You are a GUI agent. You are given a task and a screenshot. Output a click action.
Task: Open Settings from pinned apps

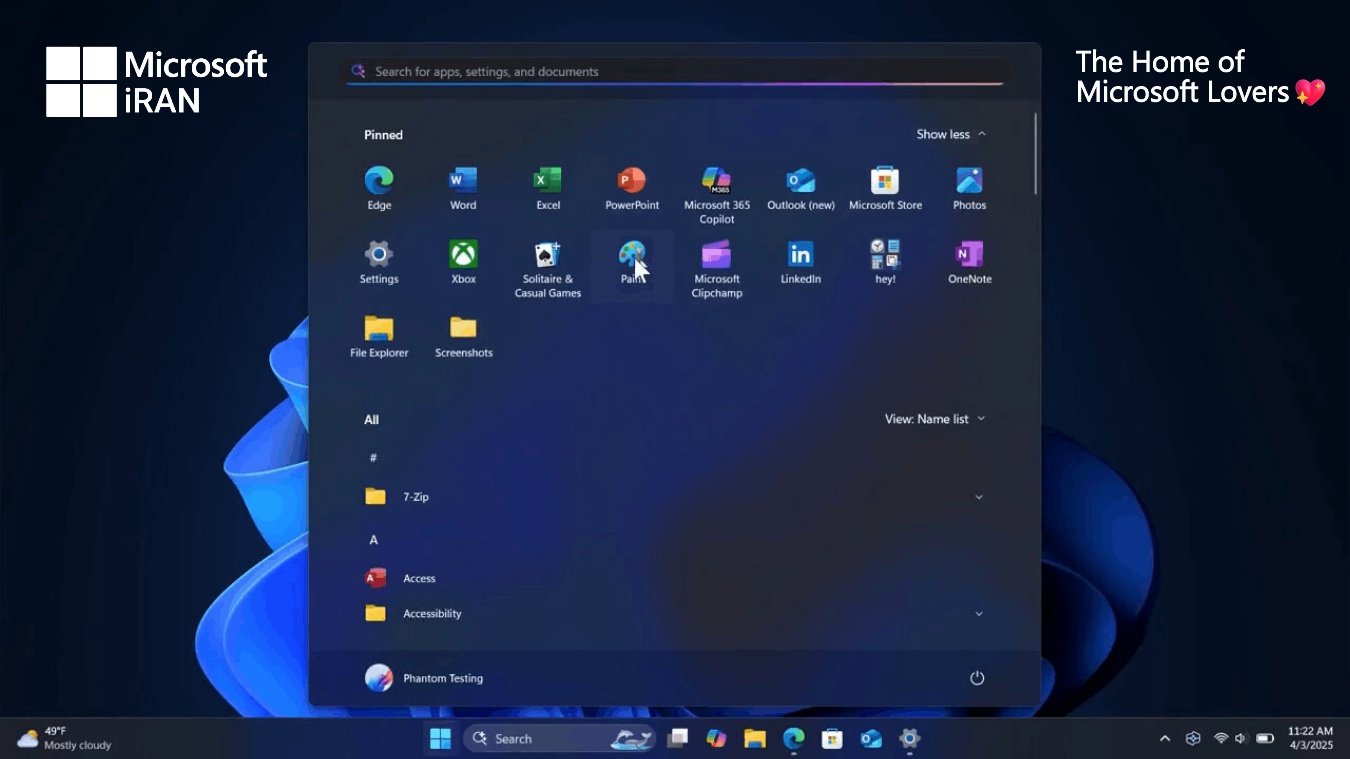click(x=379, y=263)
